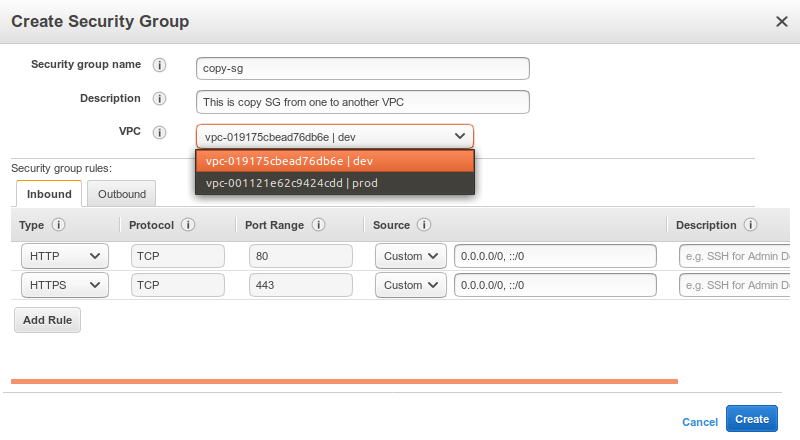Click info icon next to VPC label
Viewport: 800px width, 440px height.
[x=159, y=132]
